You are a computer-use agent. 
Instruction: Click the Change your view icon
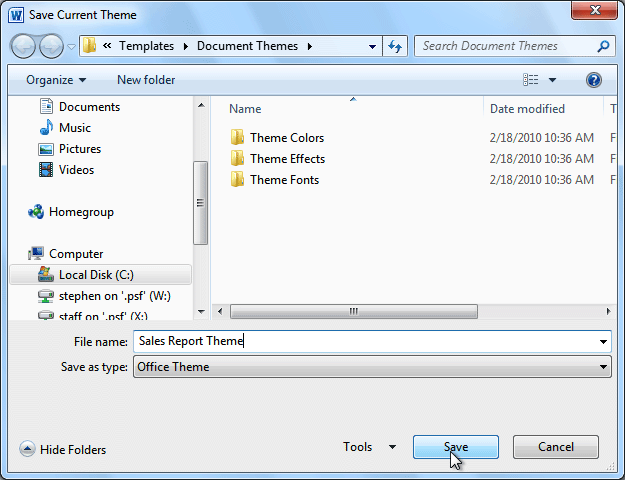[x=530, y=80]
